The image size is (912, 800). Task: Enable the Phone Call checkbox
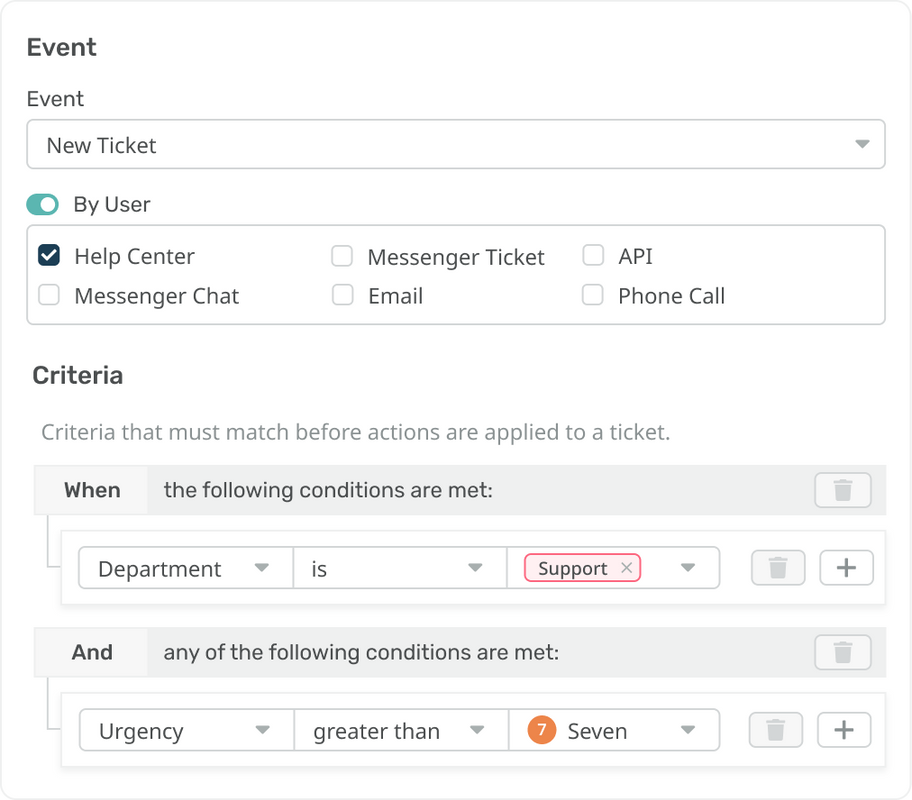(x=592, y=295)
